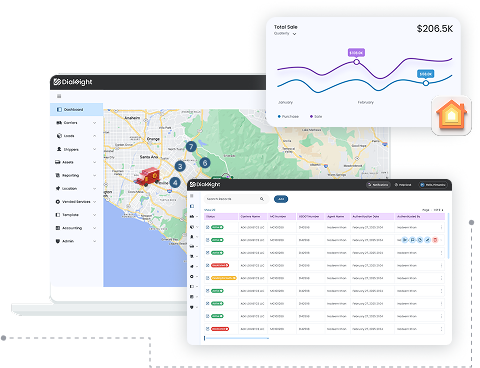Open the Quarterly dropdown under Total Sale
Image resolution: width=480 pixels, height=368 pixels.
click(x=285, y=34)
